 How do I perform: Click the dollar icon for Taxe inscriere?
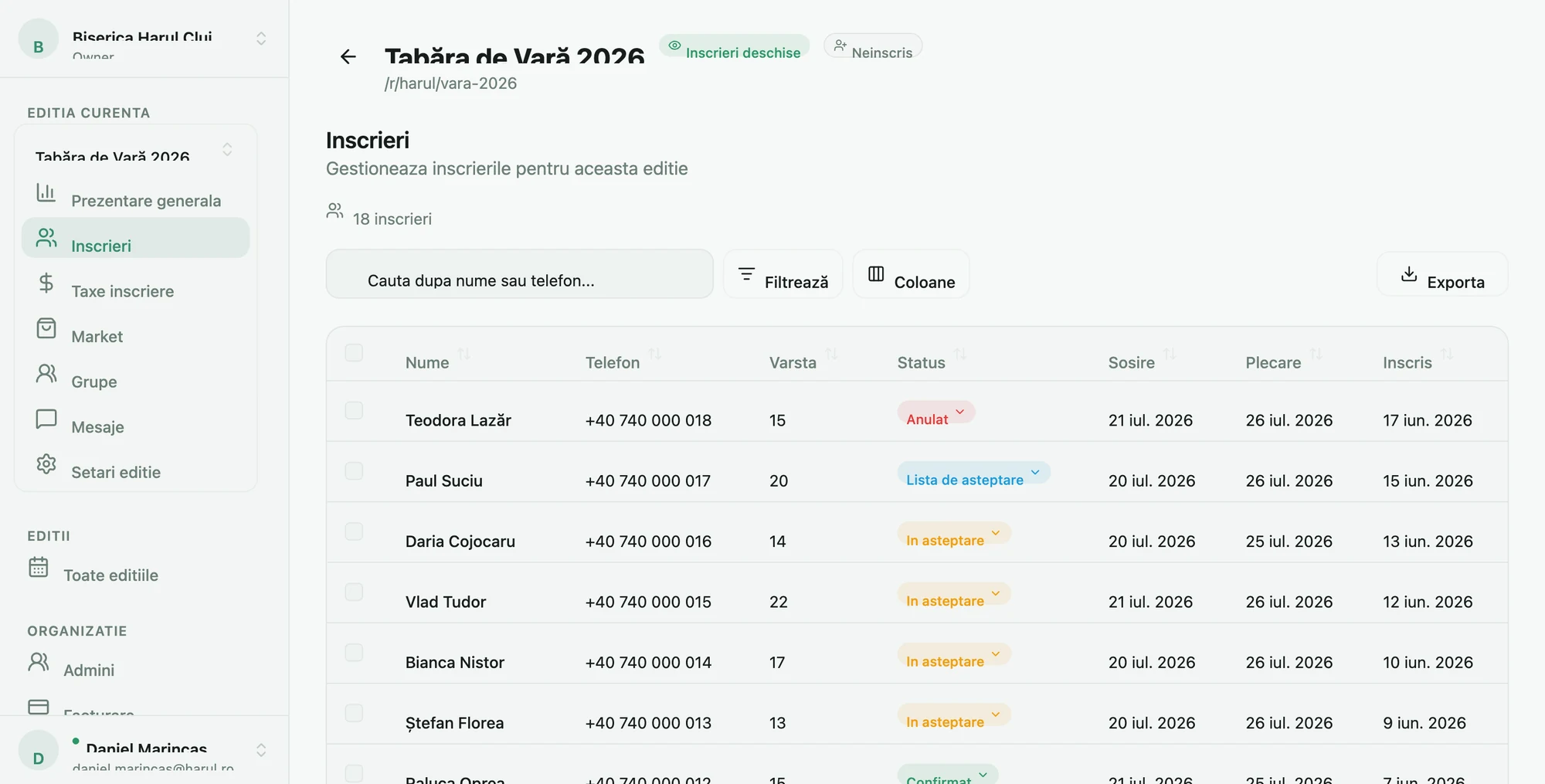pyautogui.click(x=46, y=283)
